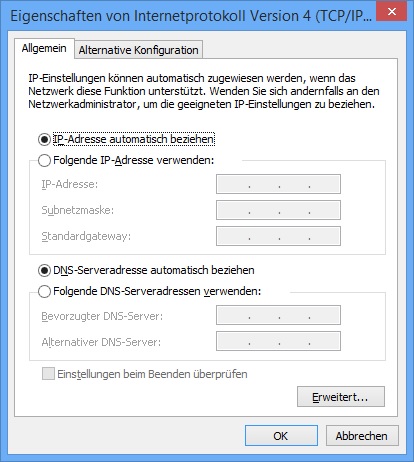
Task: Click the Bevorzugter DNS-Server field
Action: coord(278,315)
